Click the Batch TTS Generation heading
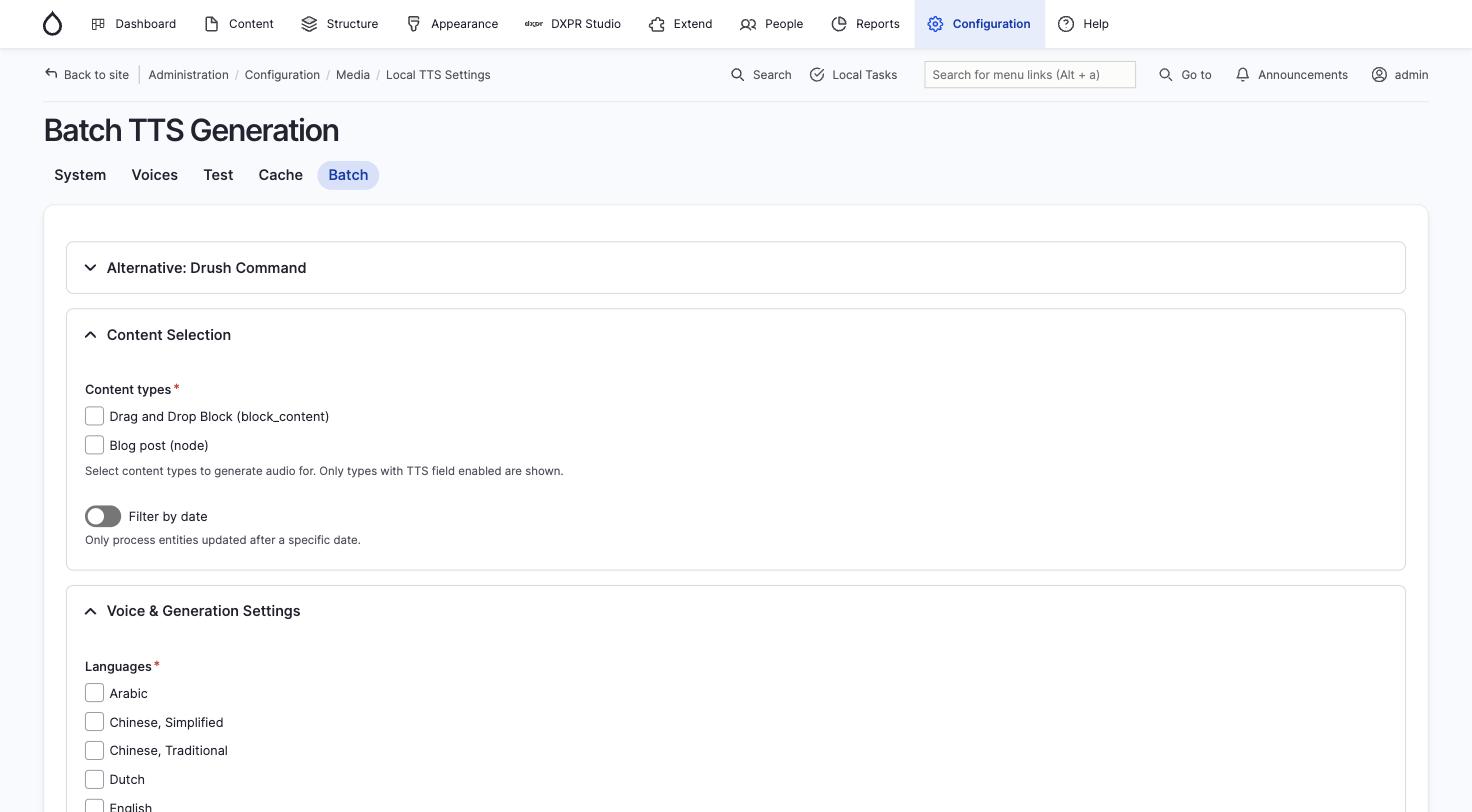The width and height of the screenshot is (1472, 812). point(191,131)
